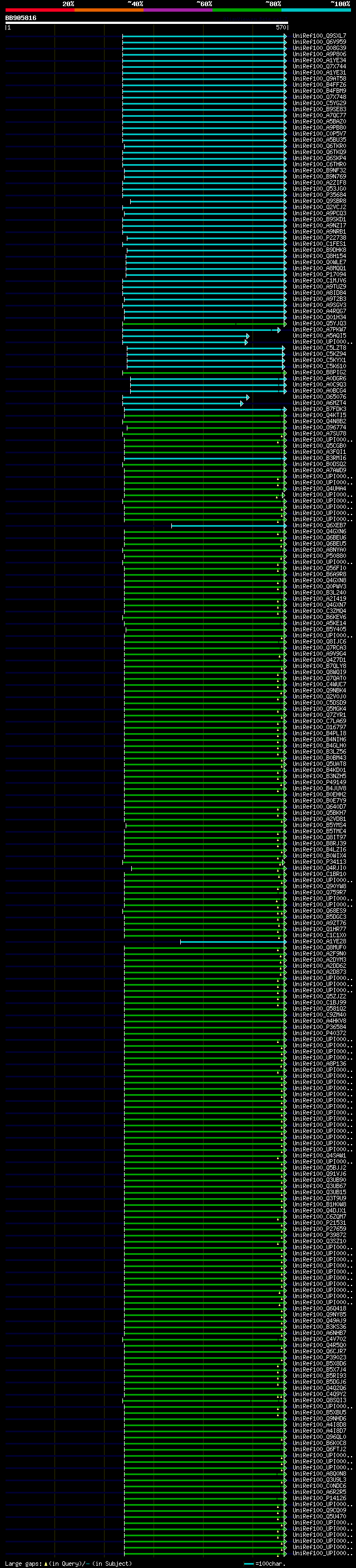Click the red 20% identity legend segment
The height and width of the screenshot is (1568, 356).
pos(40,10)
